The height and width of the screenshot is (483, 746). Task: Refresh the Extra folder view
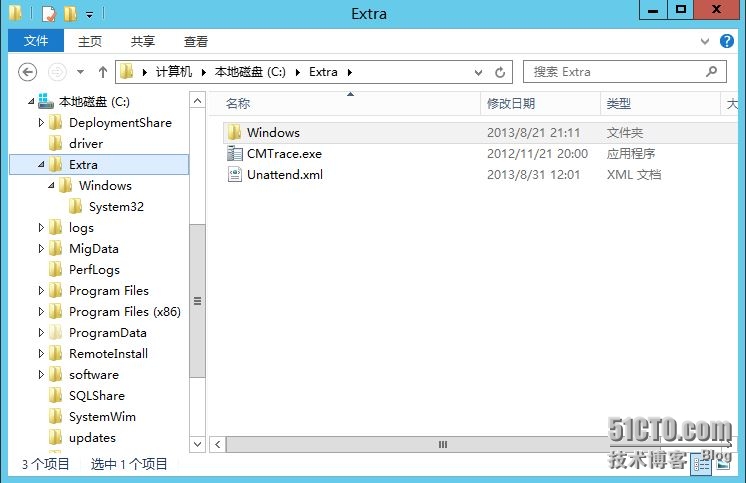[500, 72]
